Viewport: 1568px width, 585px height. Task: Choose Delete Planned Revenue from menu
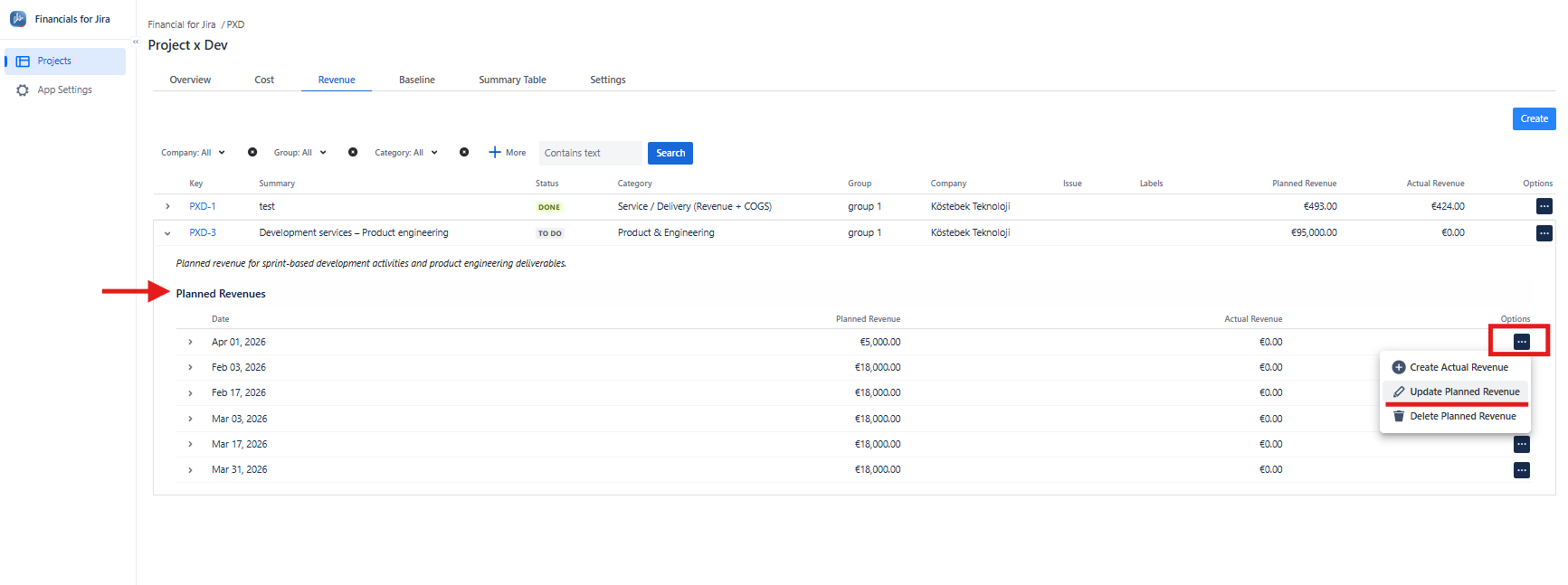point(1454,416)
